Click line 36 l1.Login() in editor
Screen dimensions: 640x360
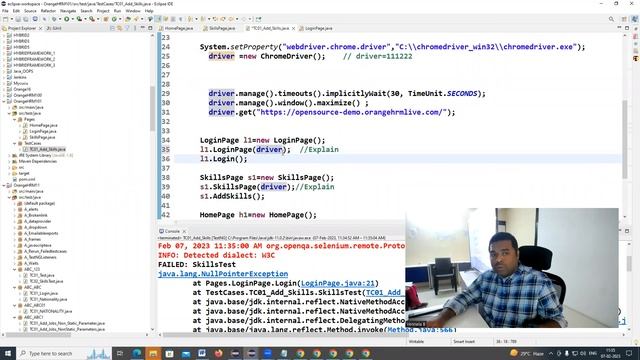click(x=223, y=159)
